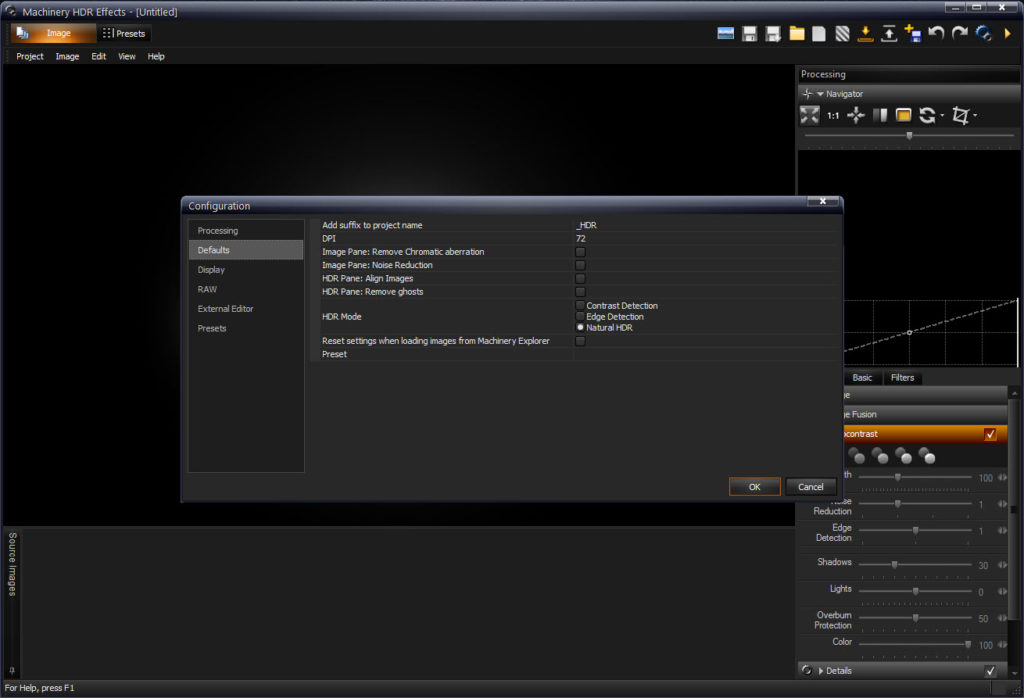Click the split before/after compare icon
Image resolution: width=1024 pixels, height=698 pixels.
[880, 116]
